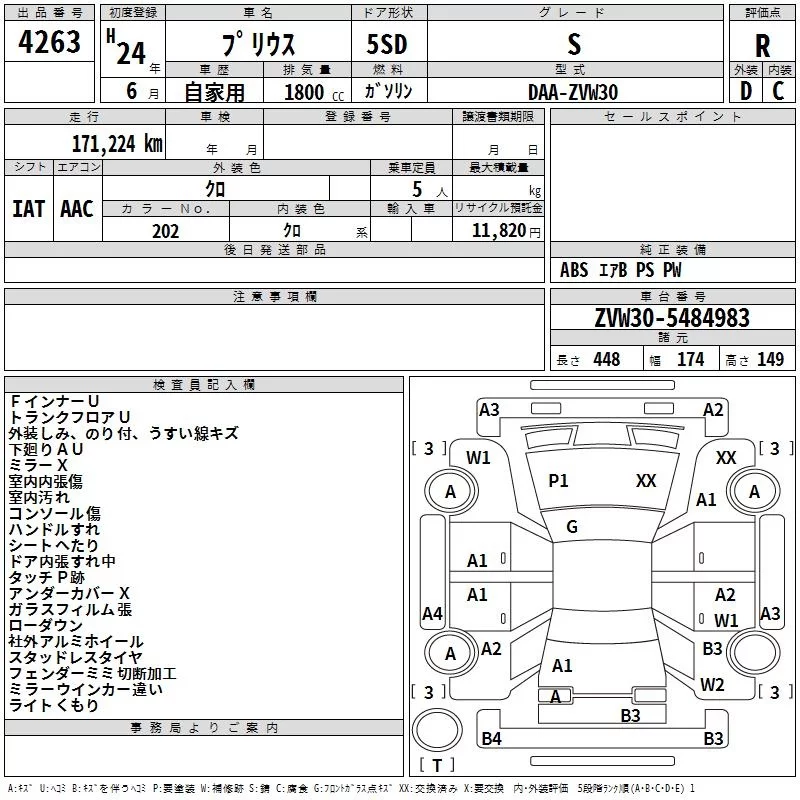
Task: Click the width value 174
Action: 690,360
